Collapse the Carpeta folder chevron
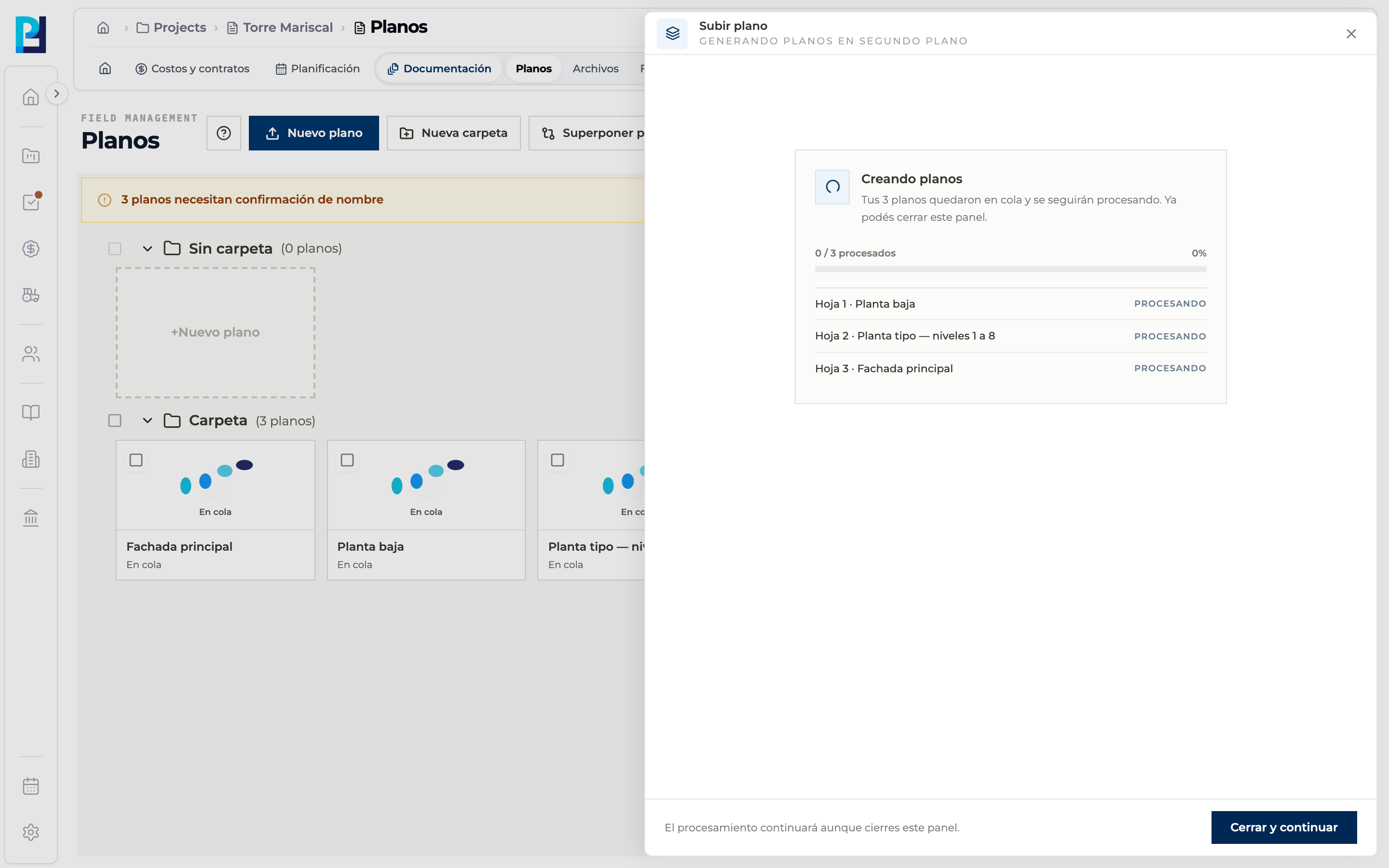1389x868 pixels. coord(148,421)
